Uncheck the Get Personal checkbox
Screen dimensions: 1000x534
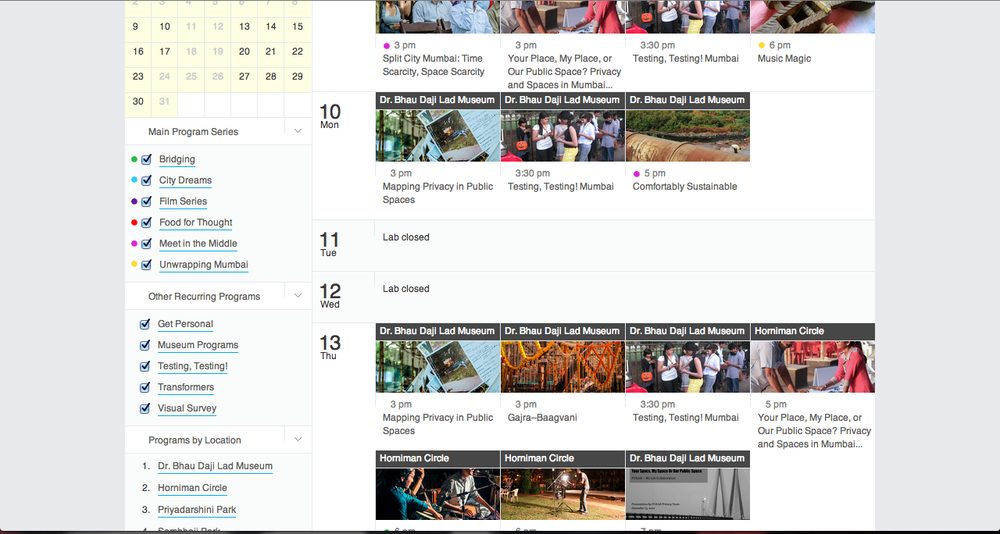tap(145, 324)
